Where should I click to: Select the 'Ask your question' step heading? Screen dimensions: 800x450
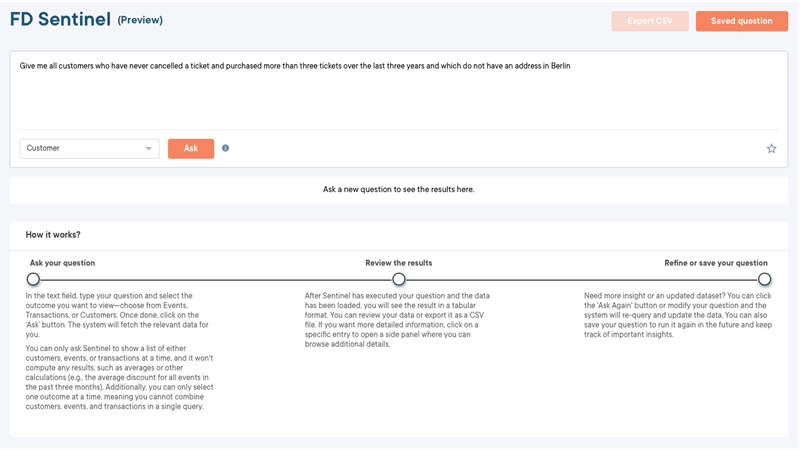tap(63, 263)
